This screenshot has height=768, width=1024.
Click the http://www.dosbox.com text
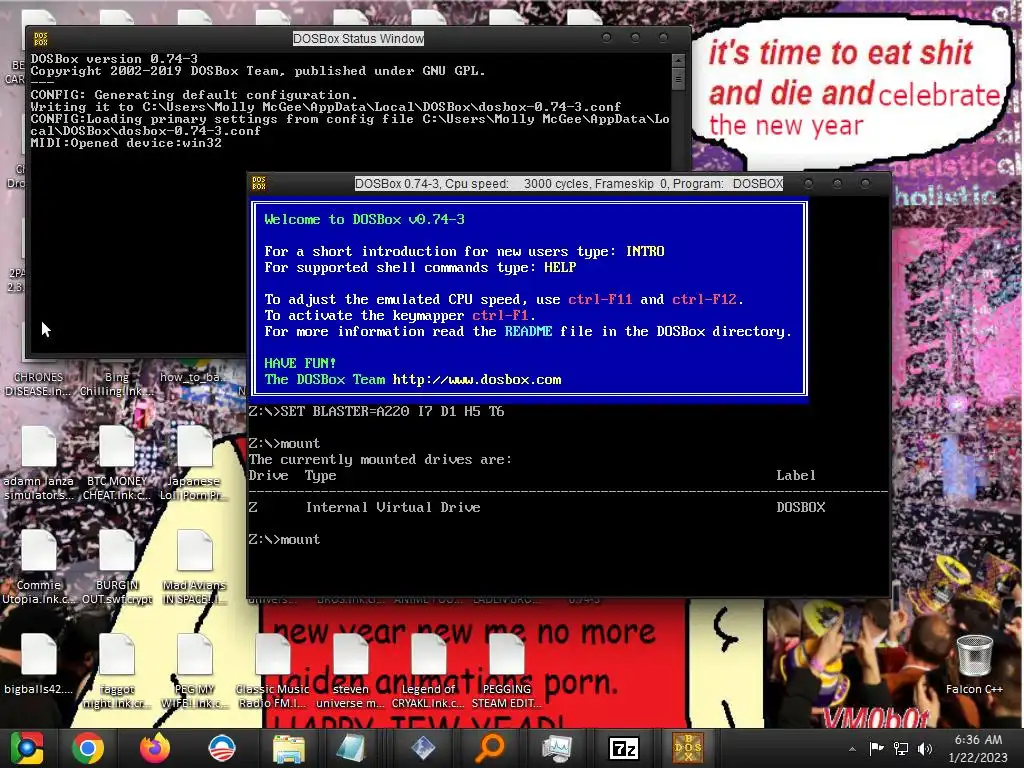pyautogui.click(x=477, y=379)
